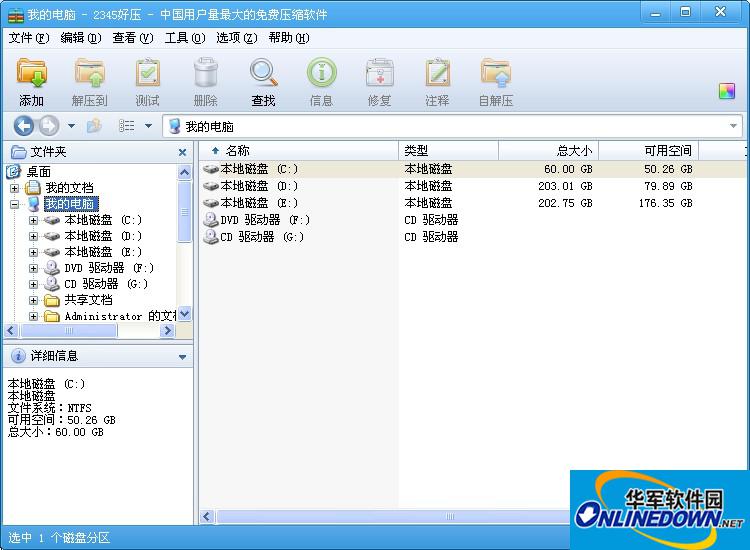Open the address bar path dropdown
750x550 pixels.
pos(733,127)
